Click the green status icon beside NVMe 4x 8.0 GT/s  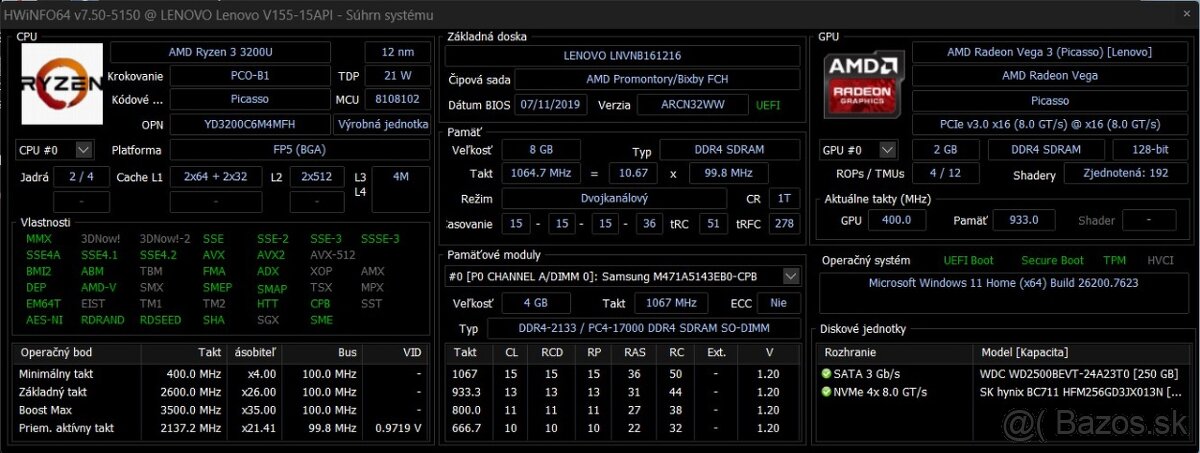[827, 391]
